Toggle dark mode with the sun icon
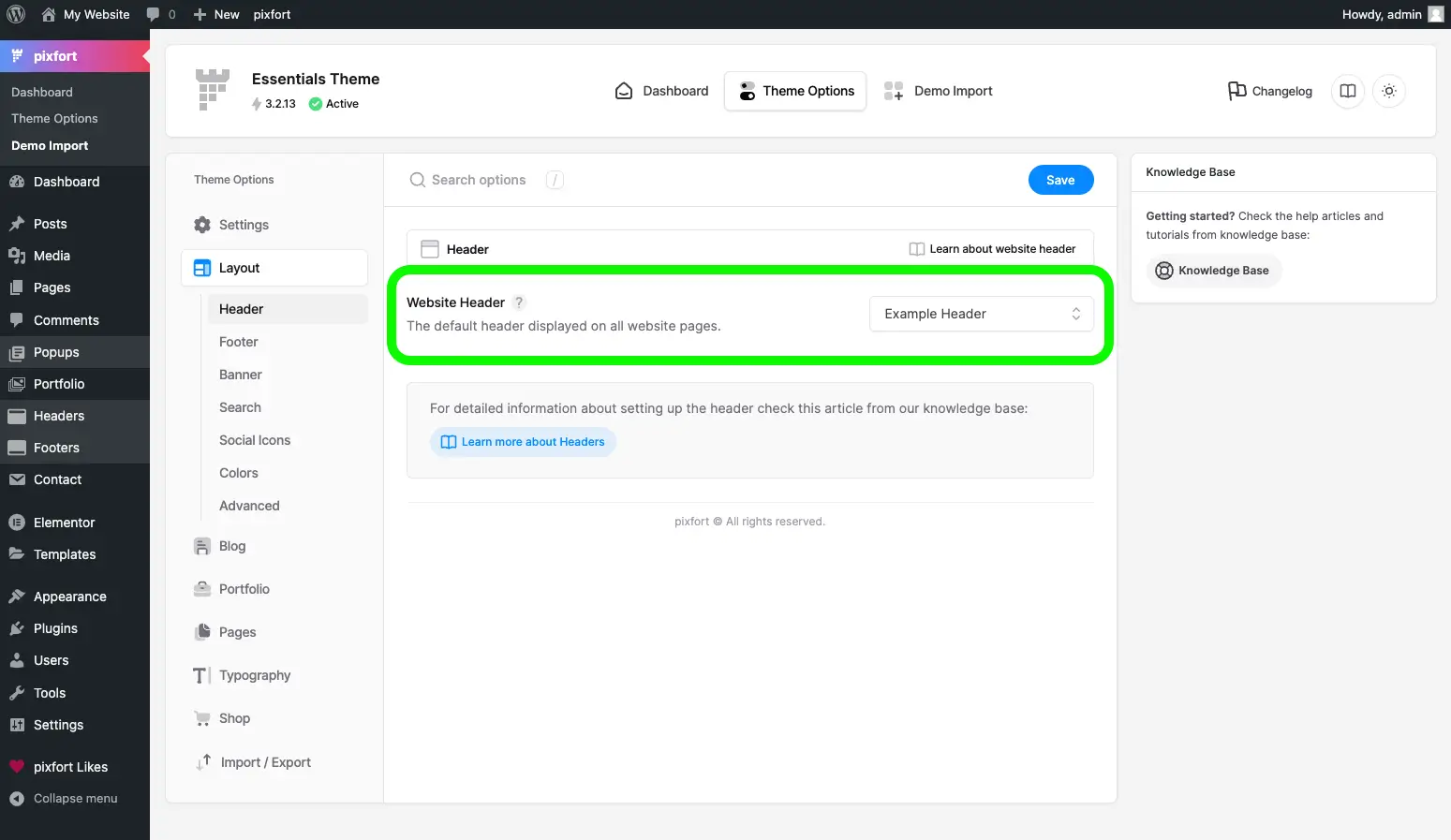 click(1389, 91)
